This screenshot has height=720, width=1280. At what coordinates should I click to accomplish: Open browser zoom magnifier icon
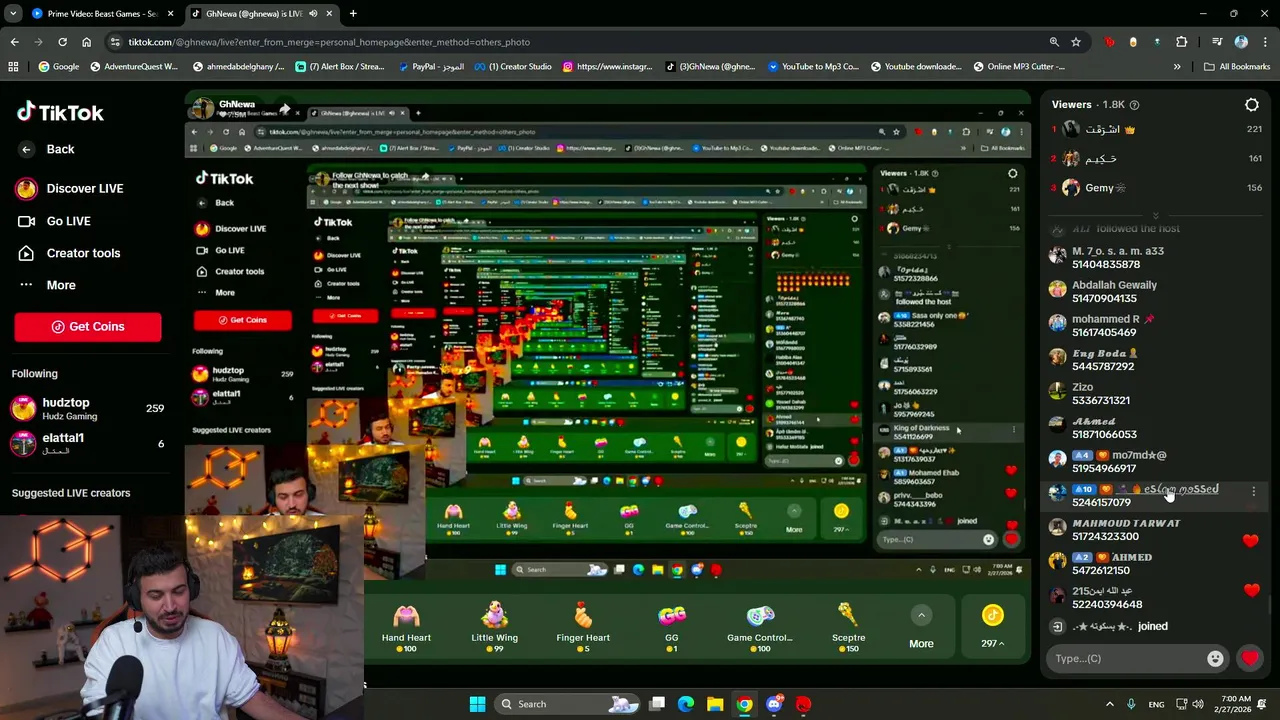pos(1054,42)
